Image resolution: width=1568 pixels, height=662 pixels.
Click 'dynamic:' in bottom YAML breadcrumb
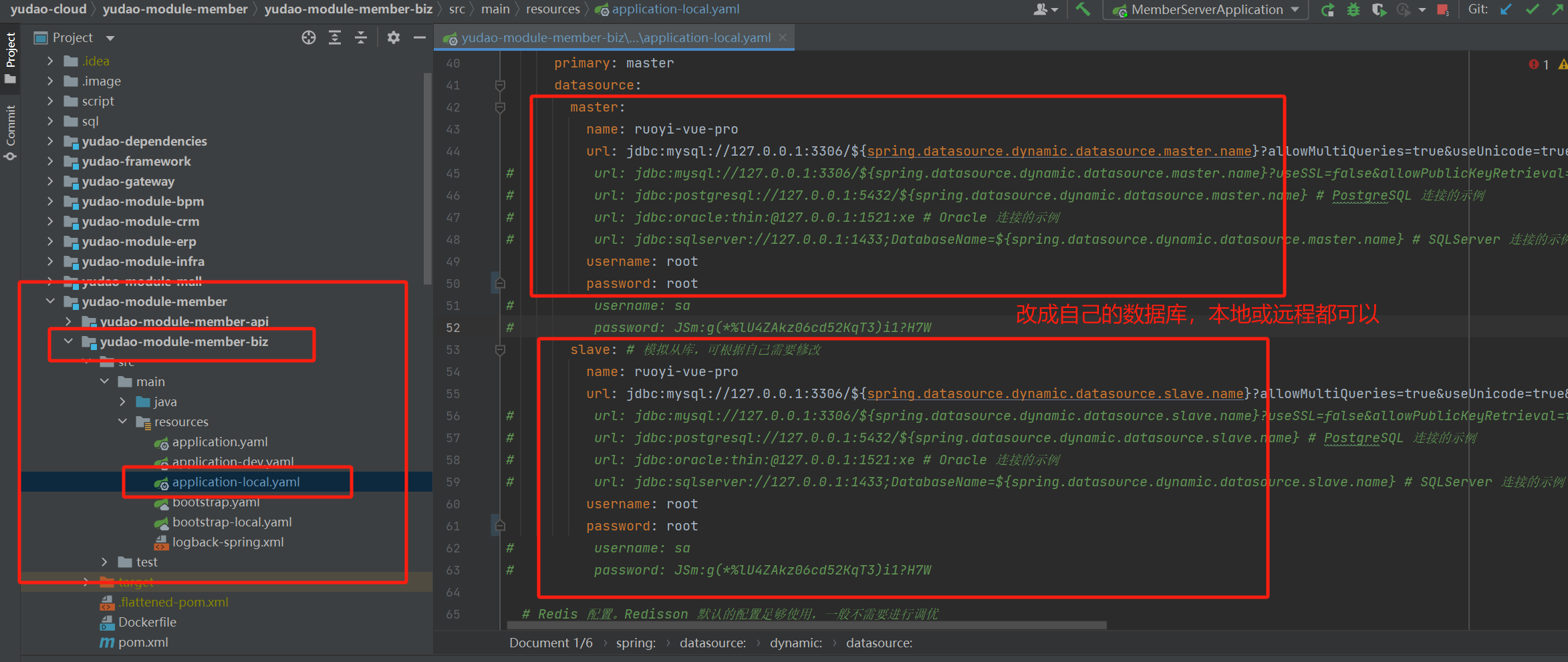796,643
